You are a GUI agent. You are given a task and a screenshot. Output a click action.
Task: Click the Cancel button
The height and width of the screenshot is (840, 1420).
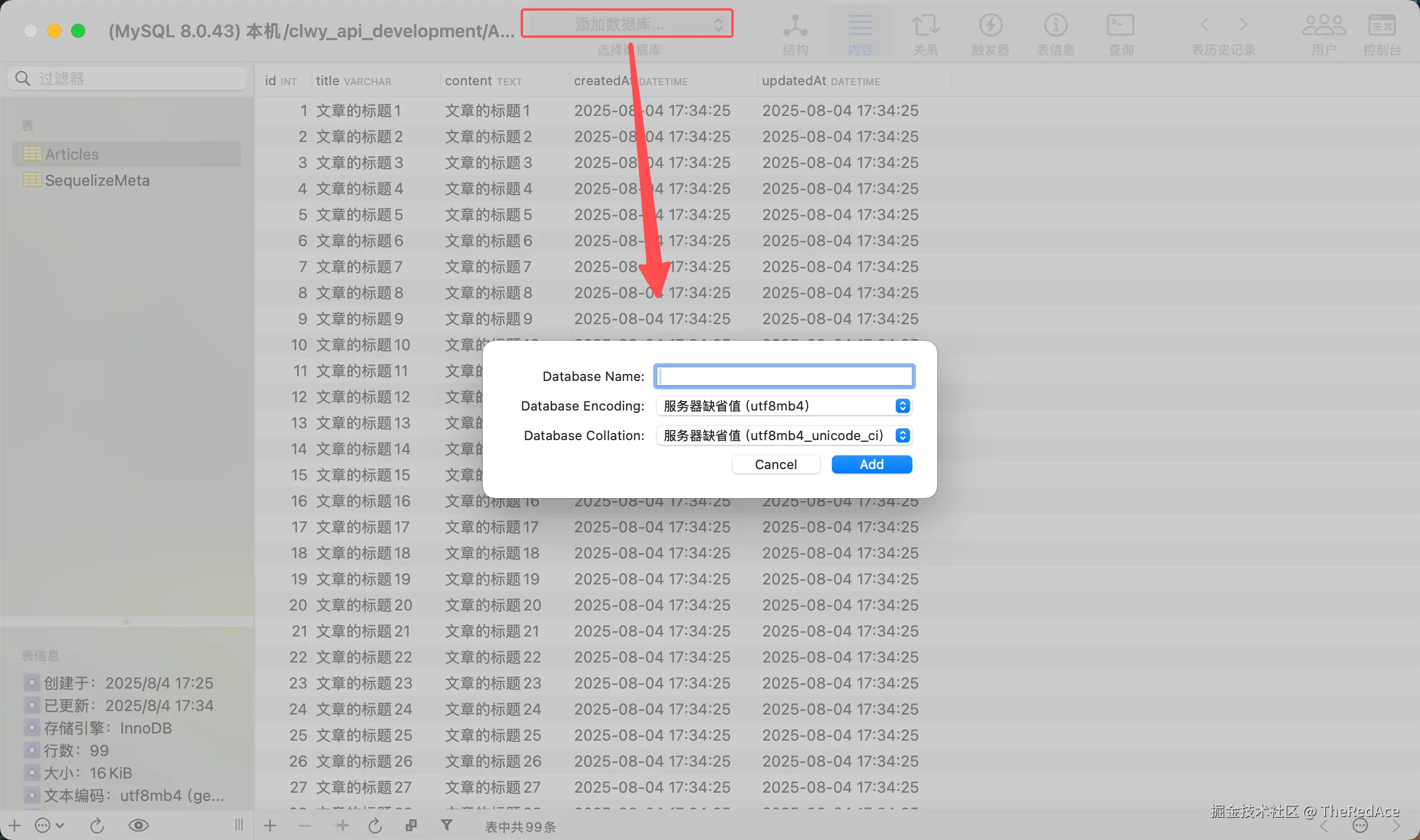775,464
